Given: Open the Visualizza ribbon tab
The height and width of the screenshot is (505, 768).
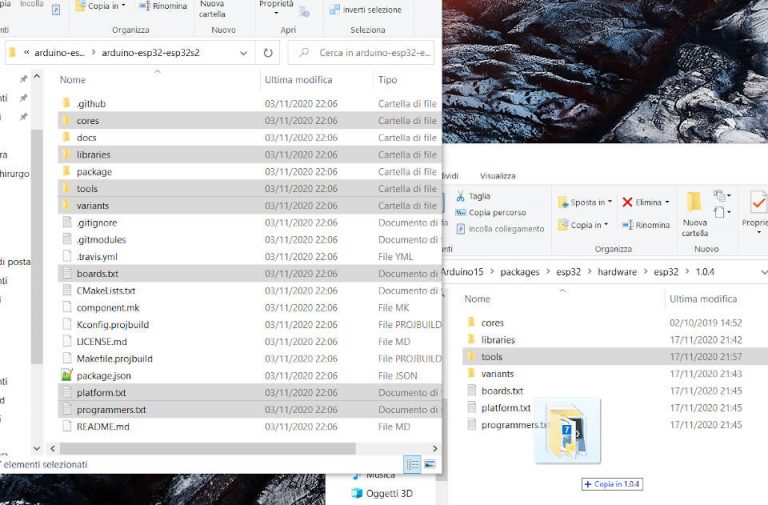Looking at the screenshot, I should [x=497, y=175].
